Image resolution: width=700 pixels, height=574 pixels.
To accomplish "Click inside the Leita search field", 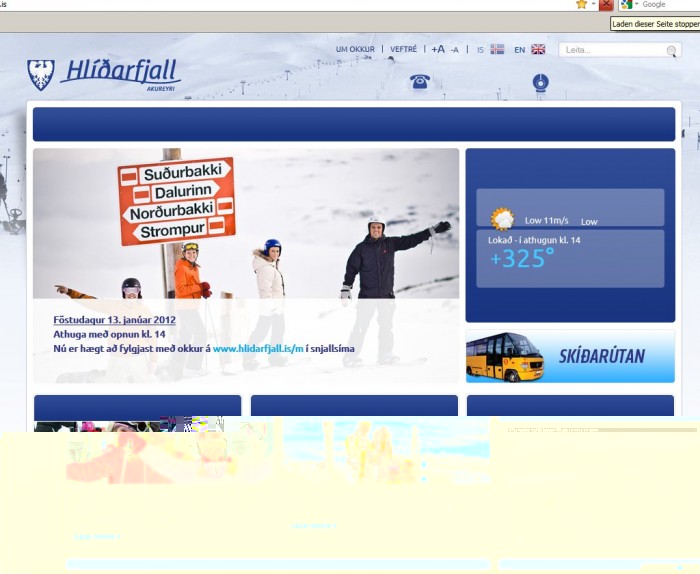I will pos(610,50).
